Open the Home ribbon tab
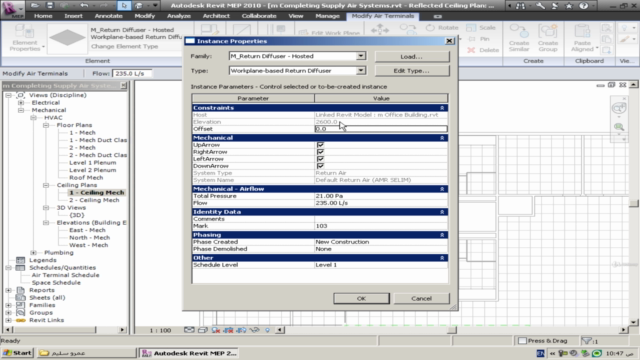640x360 pixels. click(43, 16)
